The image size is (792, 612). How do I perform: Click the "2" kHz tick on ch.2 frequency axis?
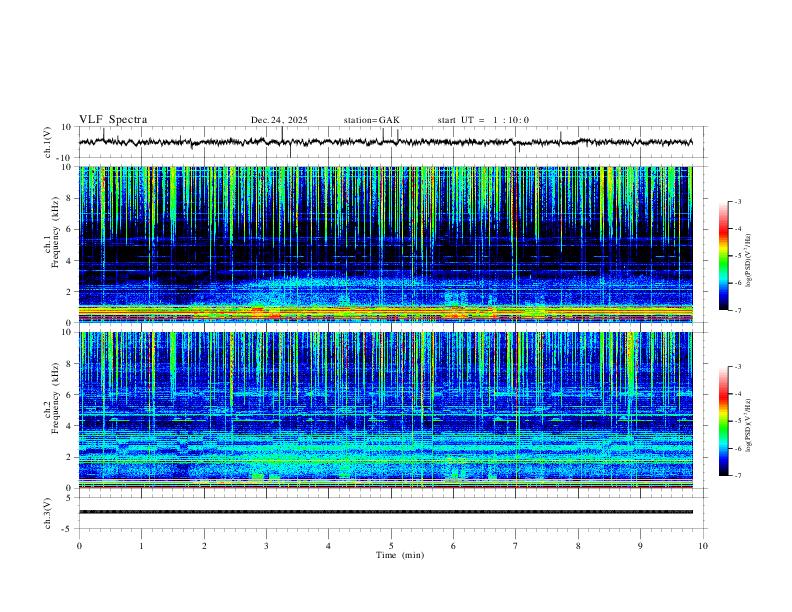(x=69, y=457)
